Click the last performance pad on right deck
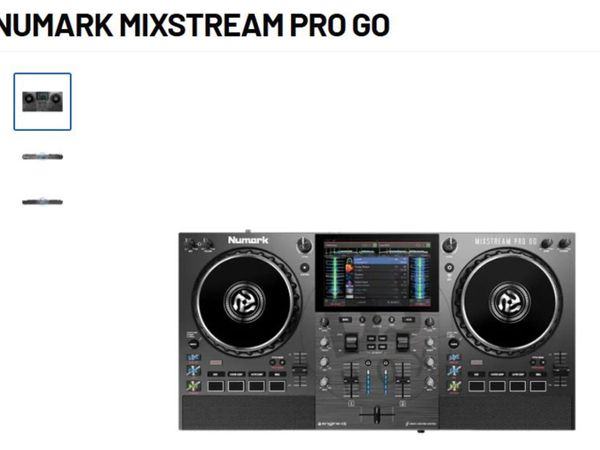The height and width of the screenshot is (450, 600). [x=538, y=386]
